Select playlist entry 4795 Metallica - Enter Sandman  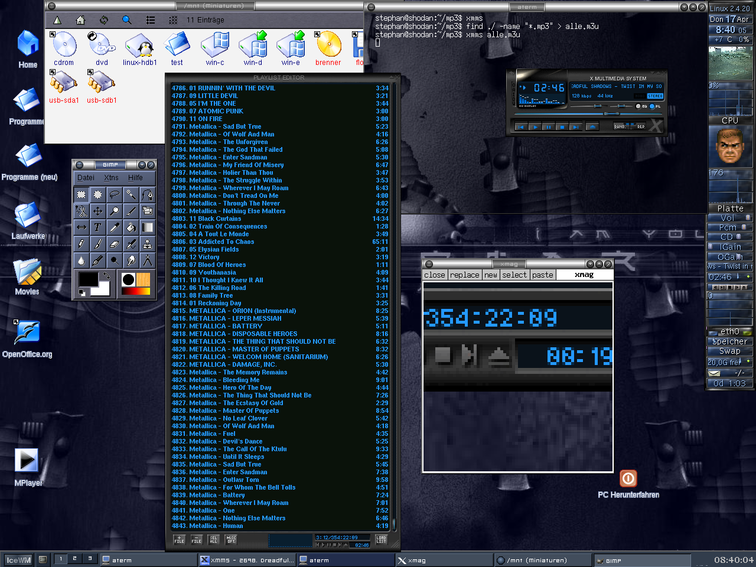pyautogui.click(x=280, y=157)
